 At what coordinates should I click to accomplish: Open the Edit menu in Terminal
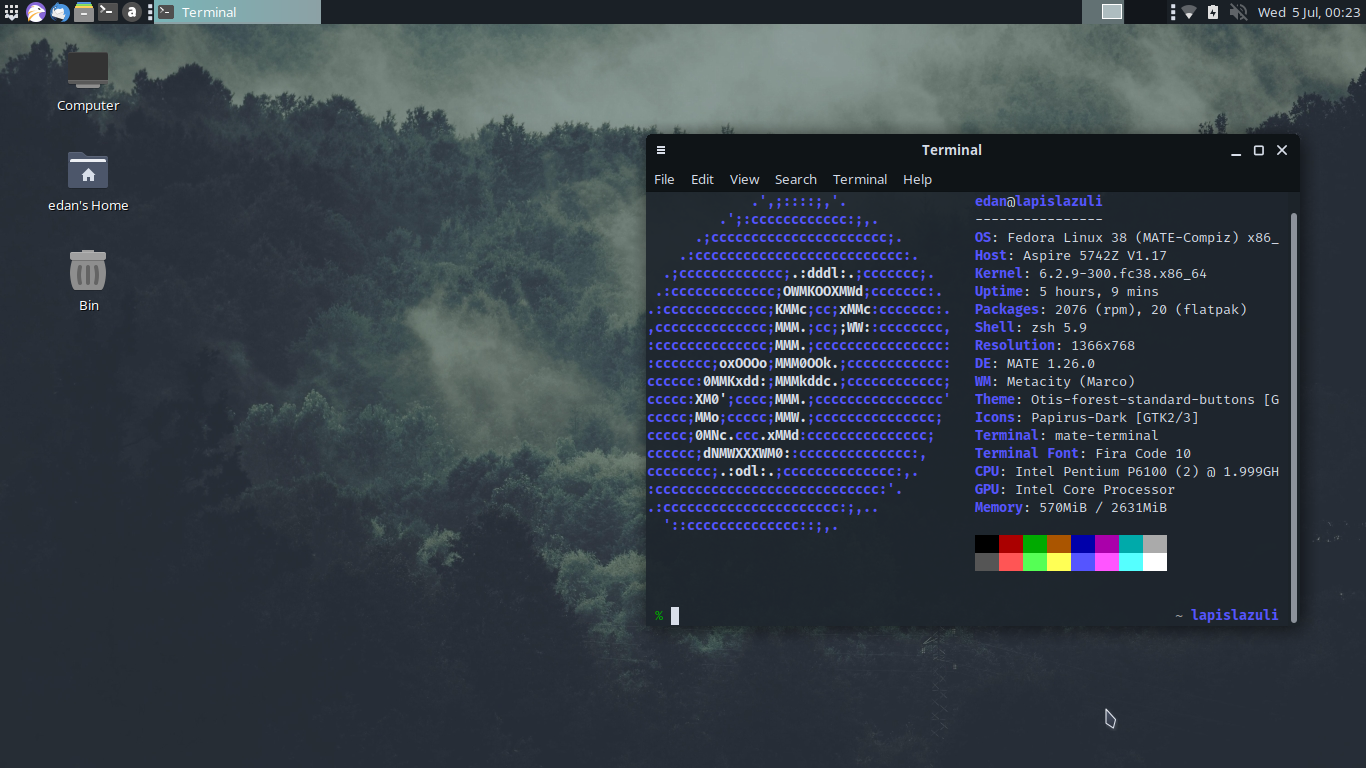click(702, 179)
